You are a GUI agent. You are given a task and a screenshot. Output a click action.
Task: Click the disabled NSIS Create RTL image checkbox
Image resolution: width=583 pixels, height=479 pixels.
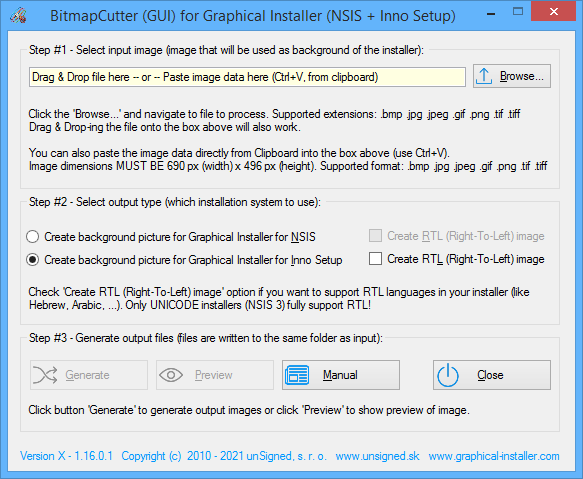pos(376,236)
